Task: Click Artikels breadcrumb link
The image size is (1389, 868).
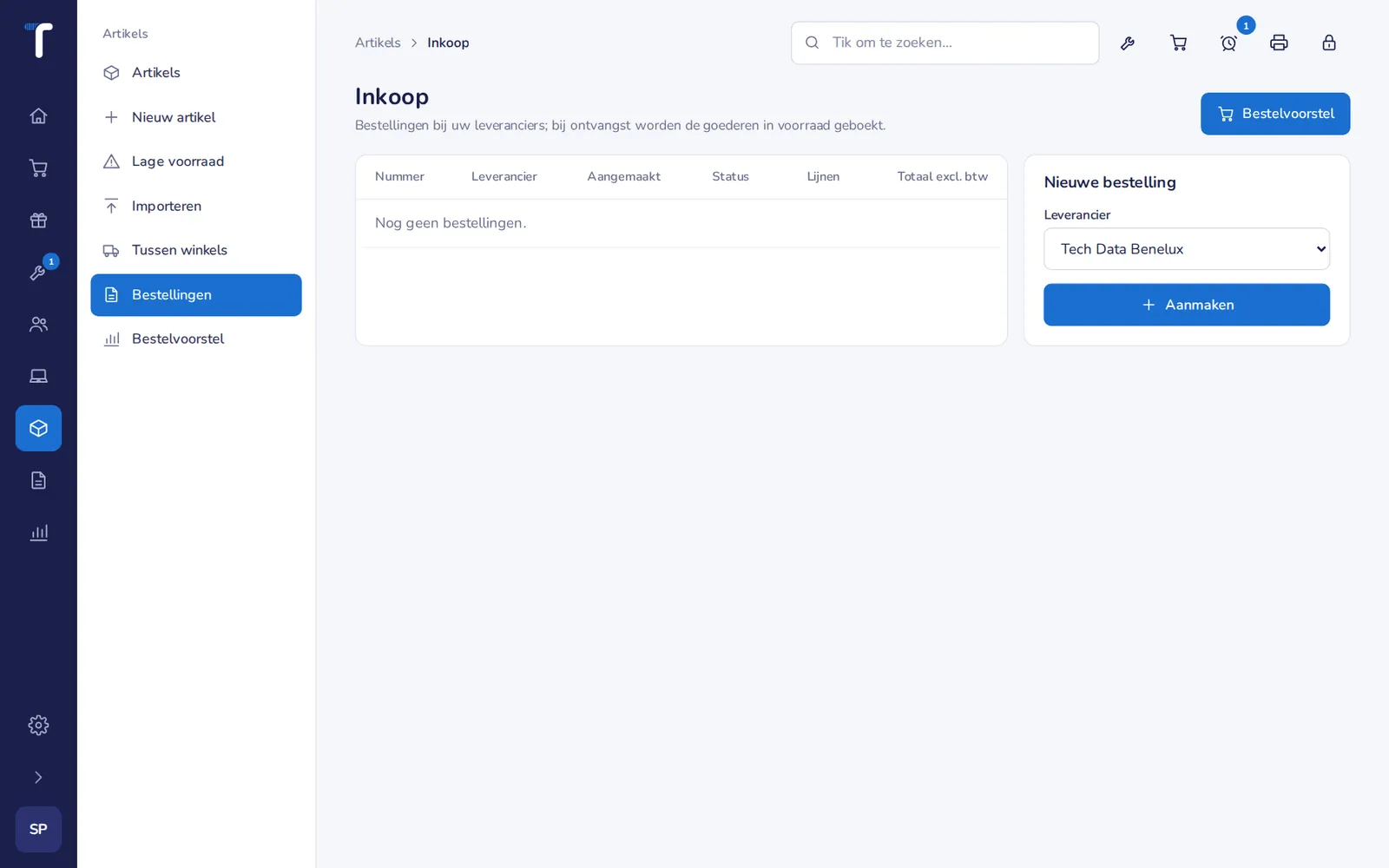Action: [378, 43]
